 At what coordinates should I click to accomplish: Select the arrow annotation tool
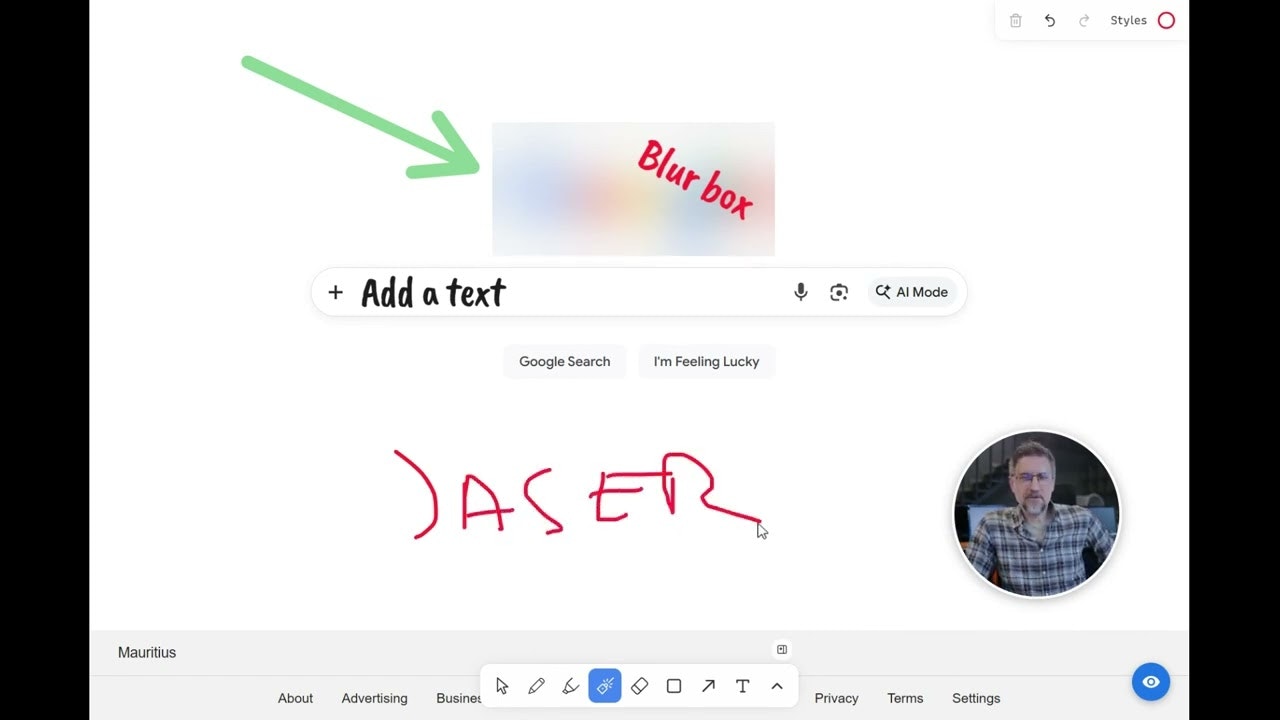coord(708,686)
